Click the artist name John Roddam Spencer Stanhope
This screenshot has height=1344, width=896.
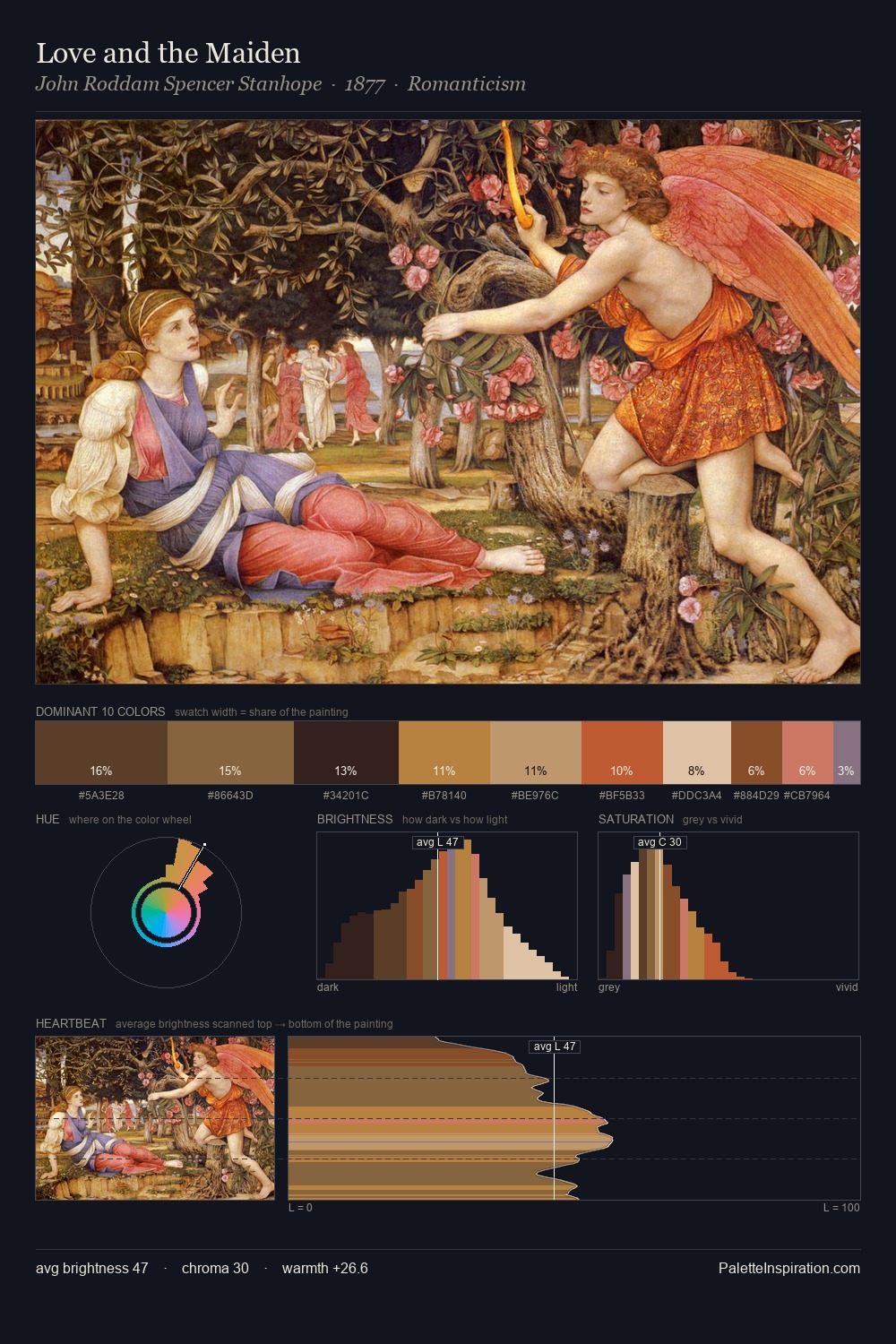pyautogui.click(x=179, y=84)
